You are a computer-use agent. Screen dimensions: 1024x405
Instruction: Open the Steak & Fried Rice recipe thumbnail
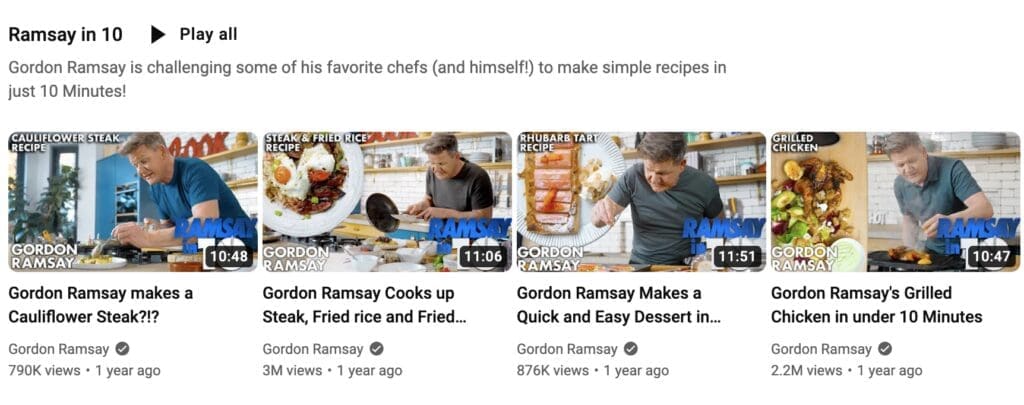[x=387, y=202]
